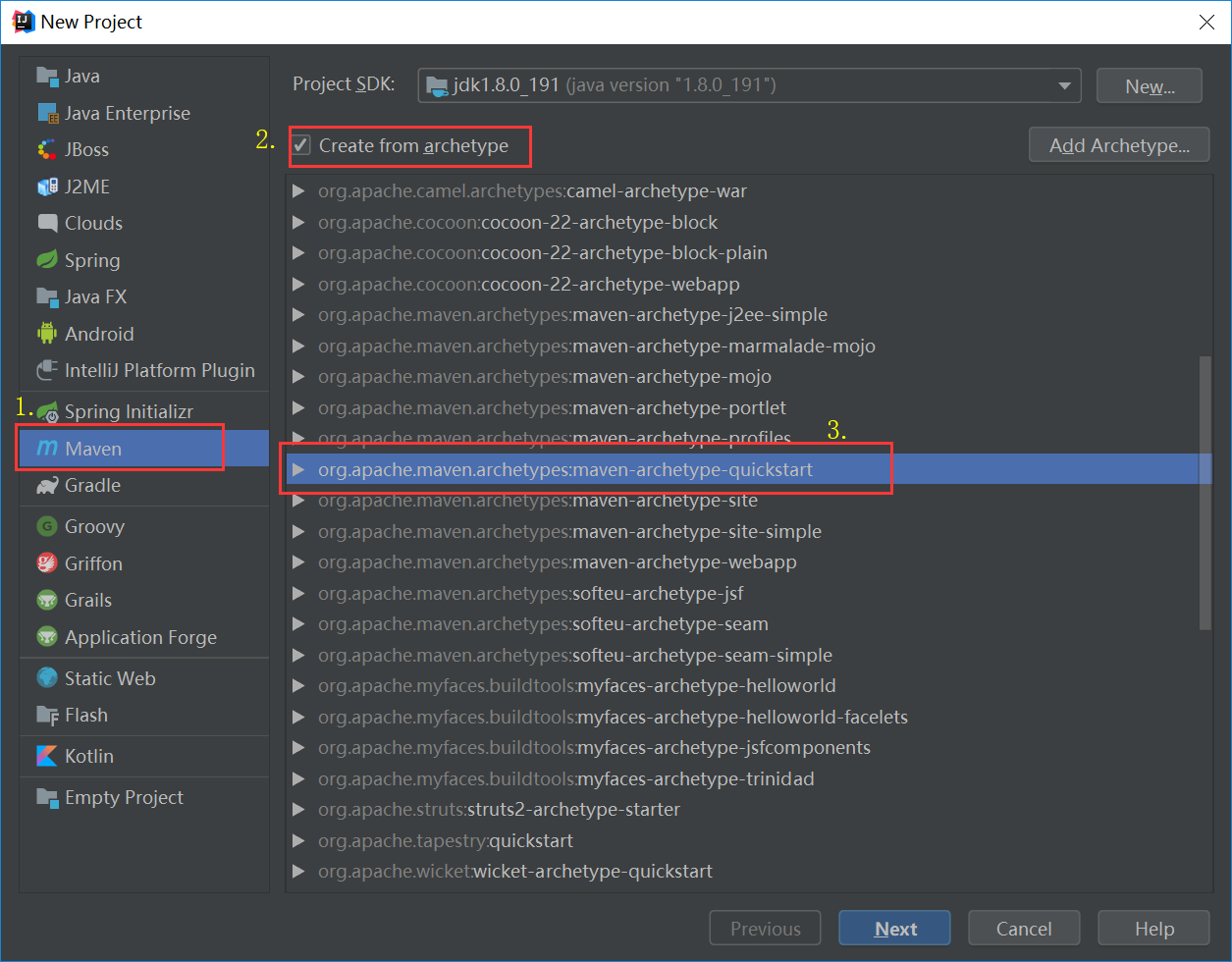This screenshot has width=1232, height=962.
Task: Select Java project type label
Action: pyautogui.click(x=82, y=76)
